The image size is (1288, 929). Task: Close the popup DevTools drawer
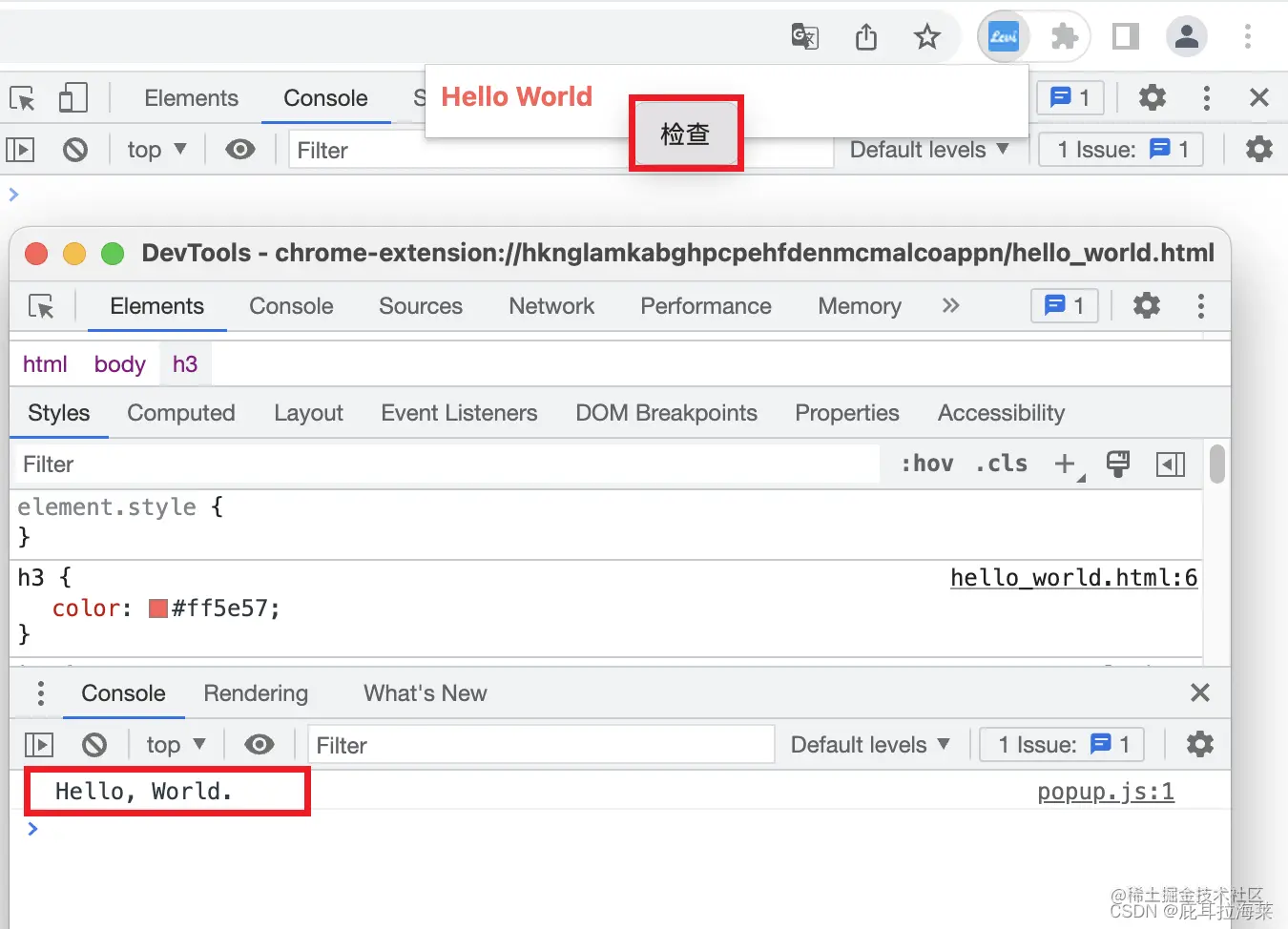pos(1200,692)
